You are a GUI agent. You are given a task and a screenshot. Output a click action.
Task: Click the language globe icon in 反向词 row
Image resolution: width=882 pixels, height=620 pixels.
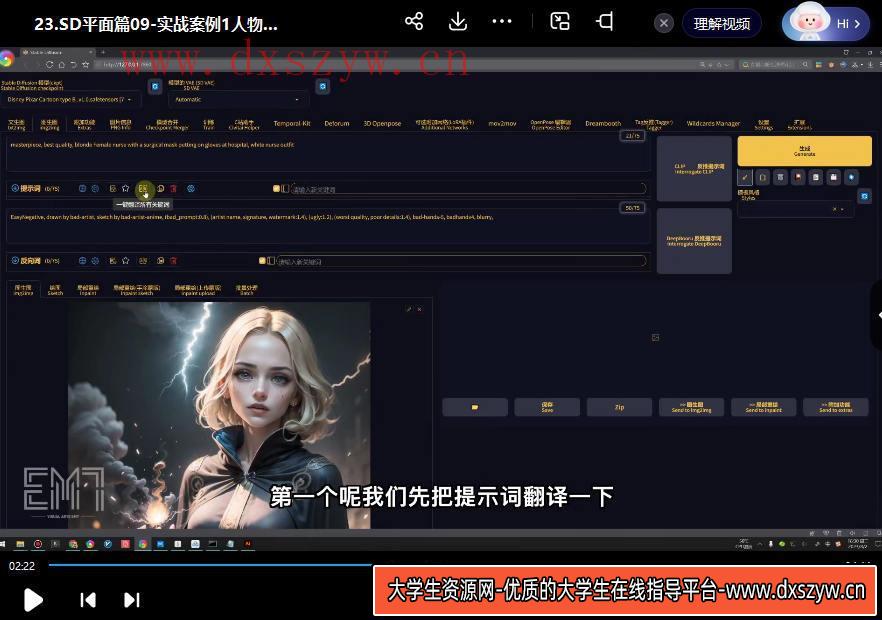pos(83,260)
